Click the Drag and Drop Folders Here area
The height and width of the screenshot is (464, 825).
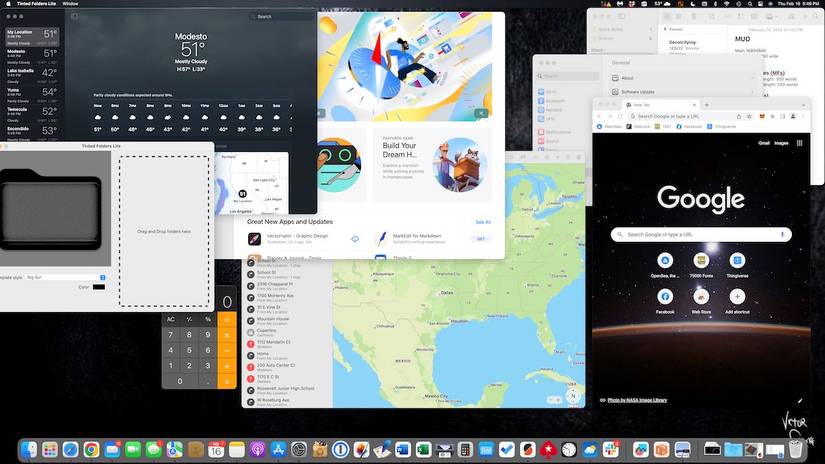164,231
